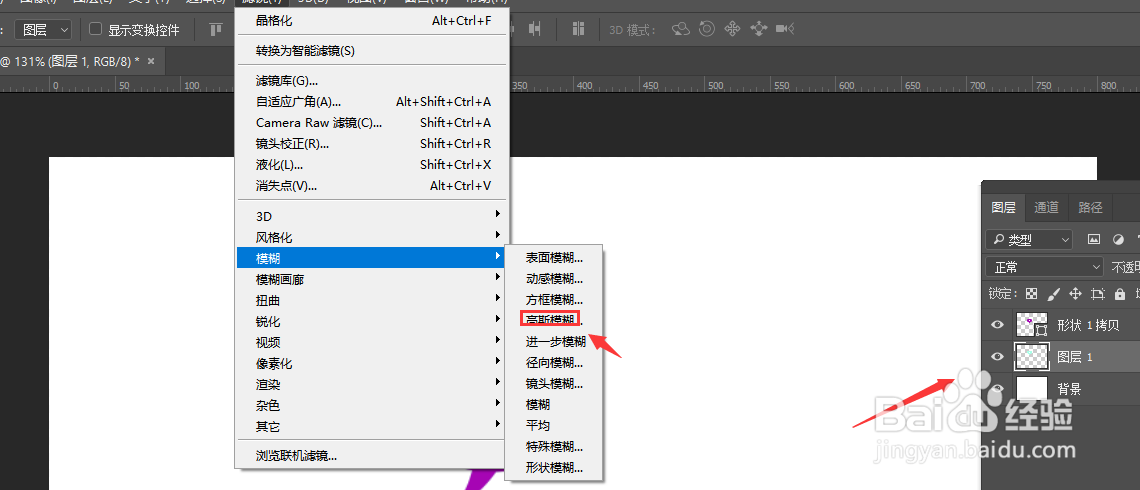1140x490 pixels.
Task: Hide the 形状 1 拷贝 layer eye
Action: pyautogui.click(x=998, y=324)
